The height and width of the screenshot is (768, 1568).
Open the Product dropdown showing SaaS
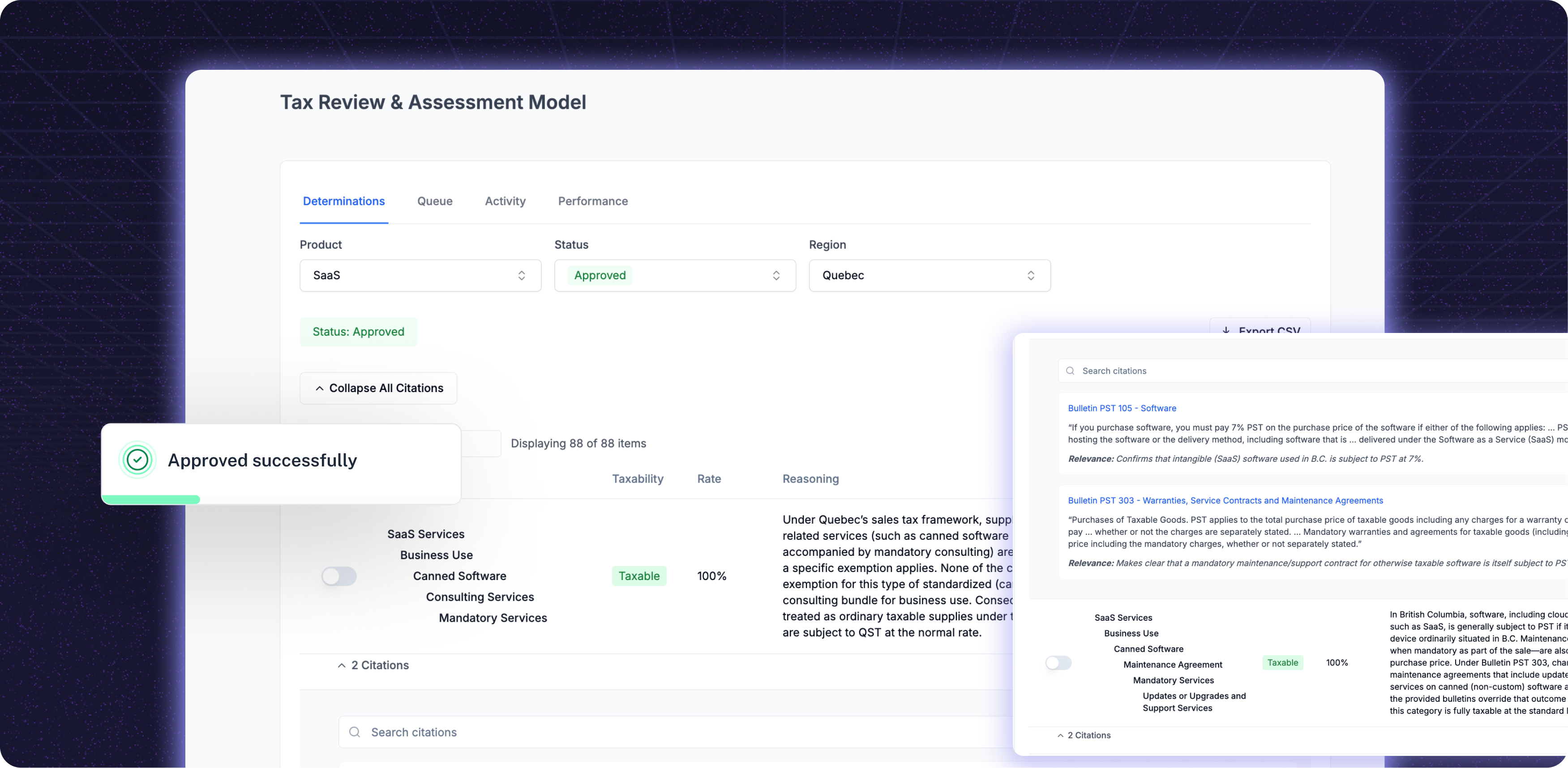[x=420, y=276]
